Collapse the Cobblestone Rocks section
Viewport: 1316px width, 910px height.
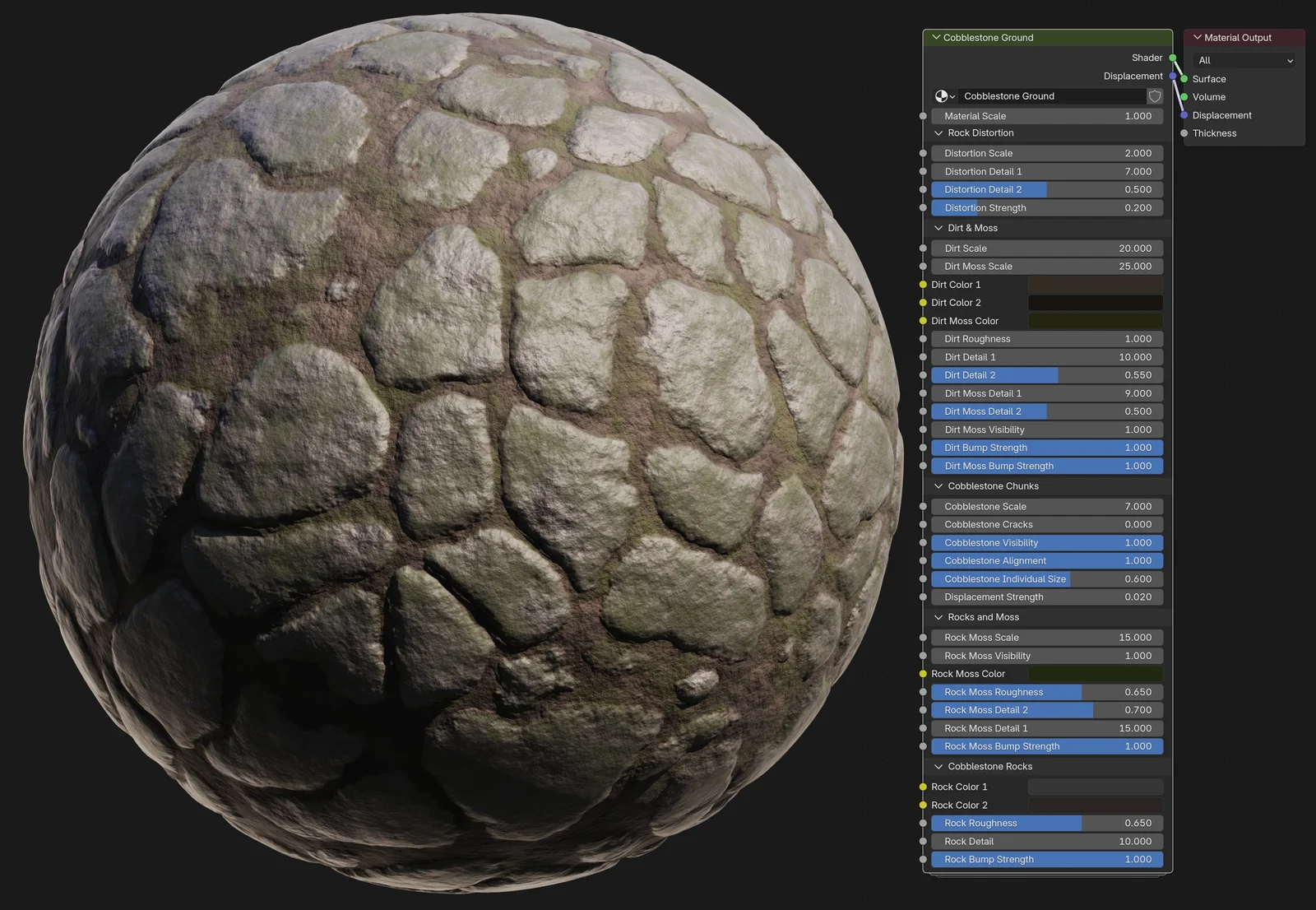click(938, 766)
